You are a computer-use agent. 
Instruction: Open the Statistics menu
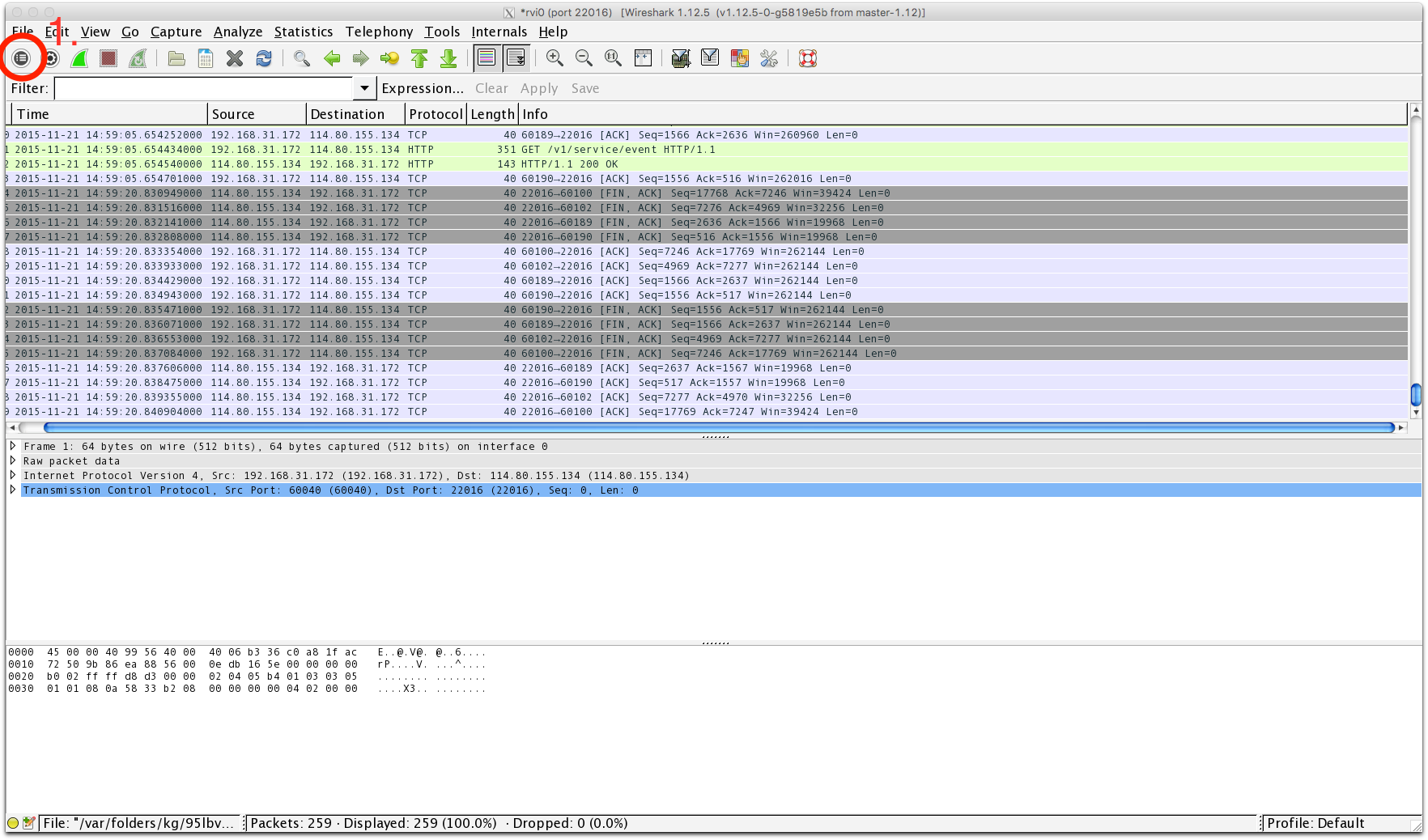point(304,32)
